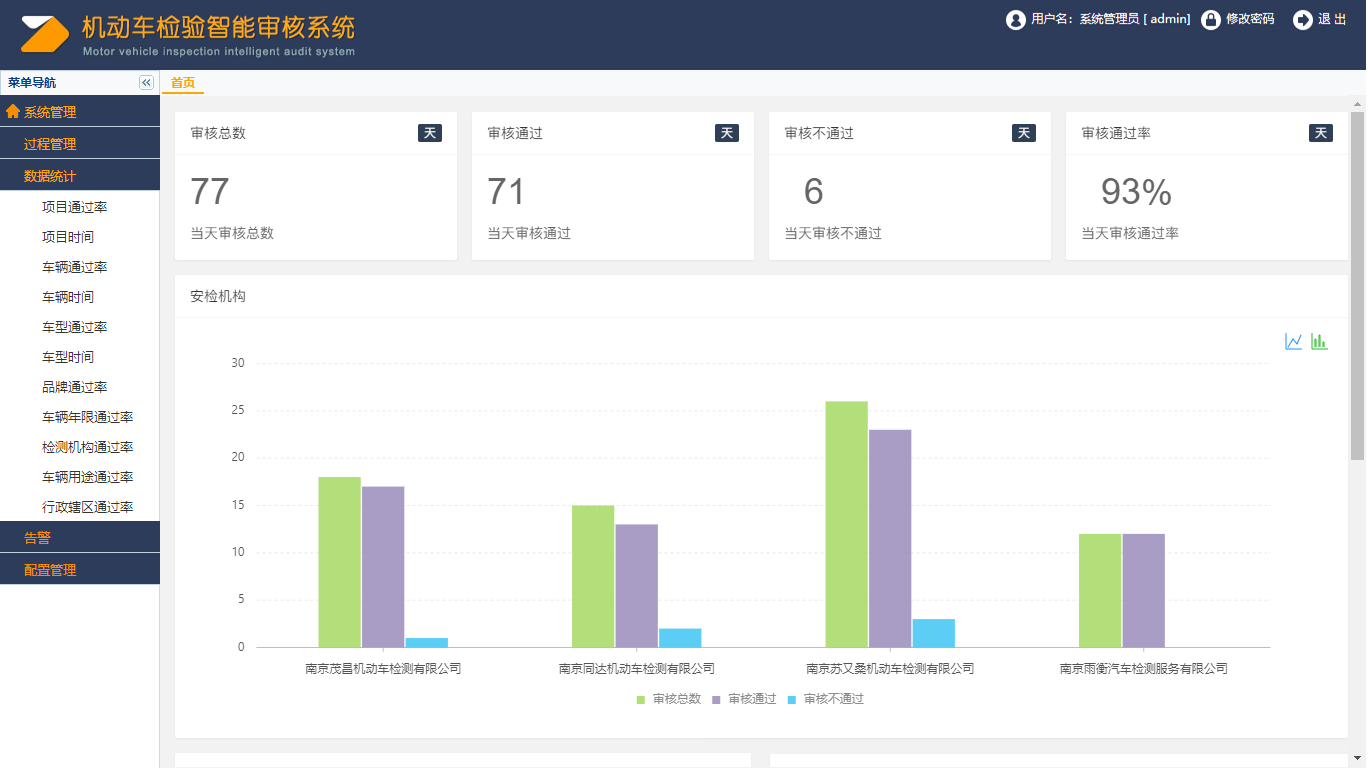
Task: Click the 修改密码 link
Action: pos(1250,19)
